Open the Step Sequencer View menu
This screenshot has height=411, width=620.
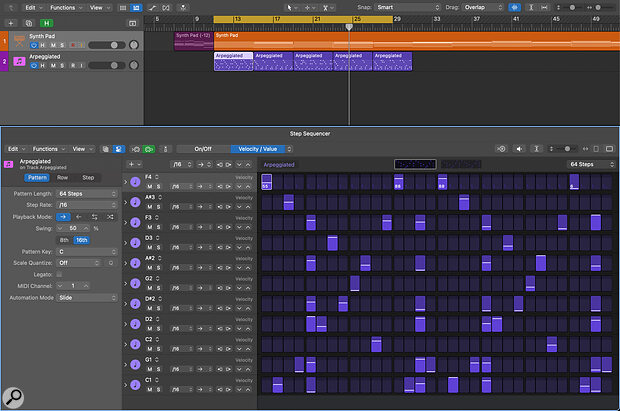(81, 149)
